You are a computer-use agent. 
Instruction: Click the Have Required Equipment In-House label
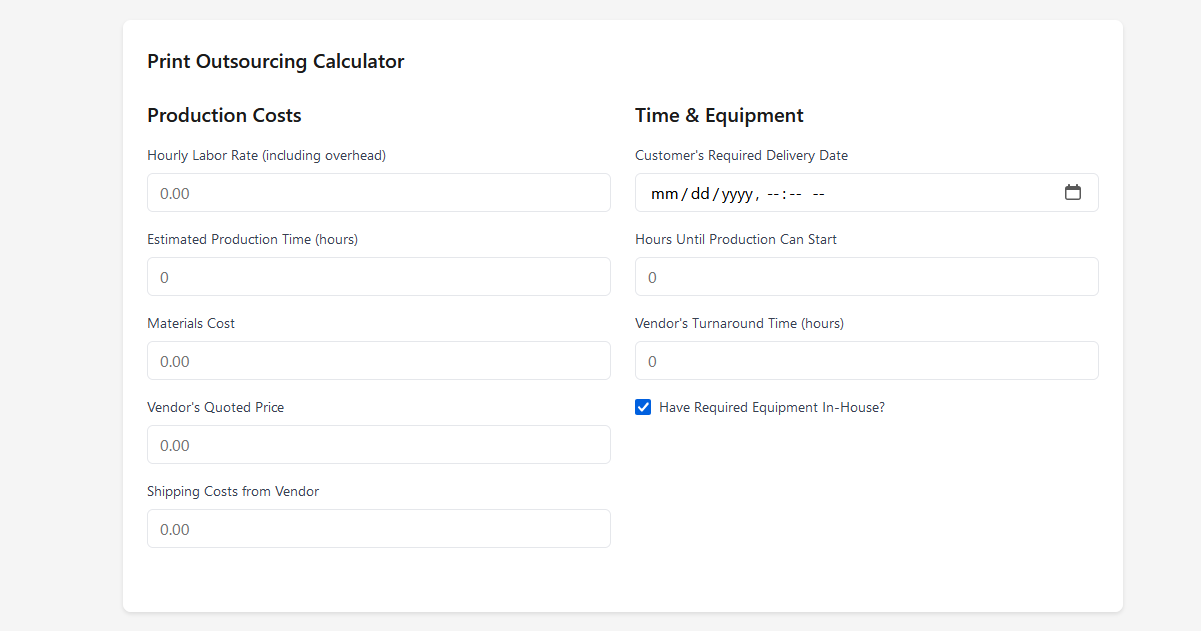771,407
